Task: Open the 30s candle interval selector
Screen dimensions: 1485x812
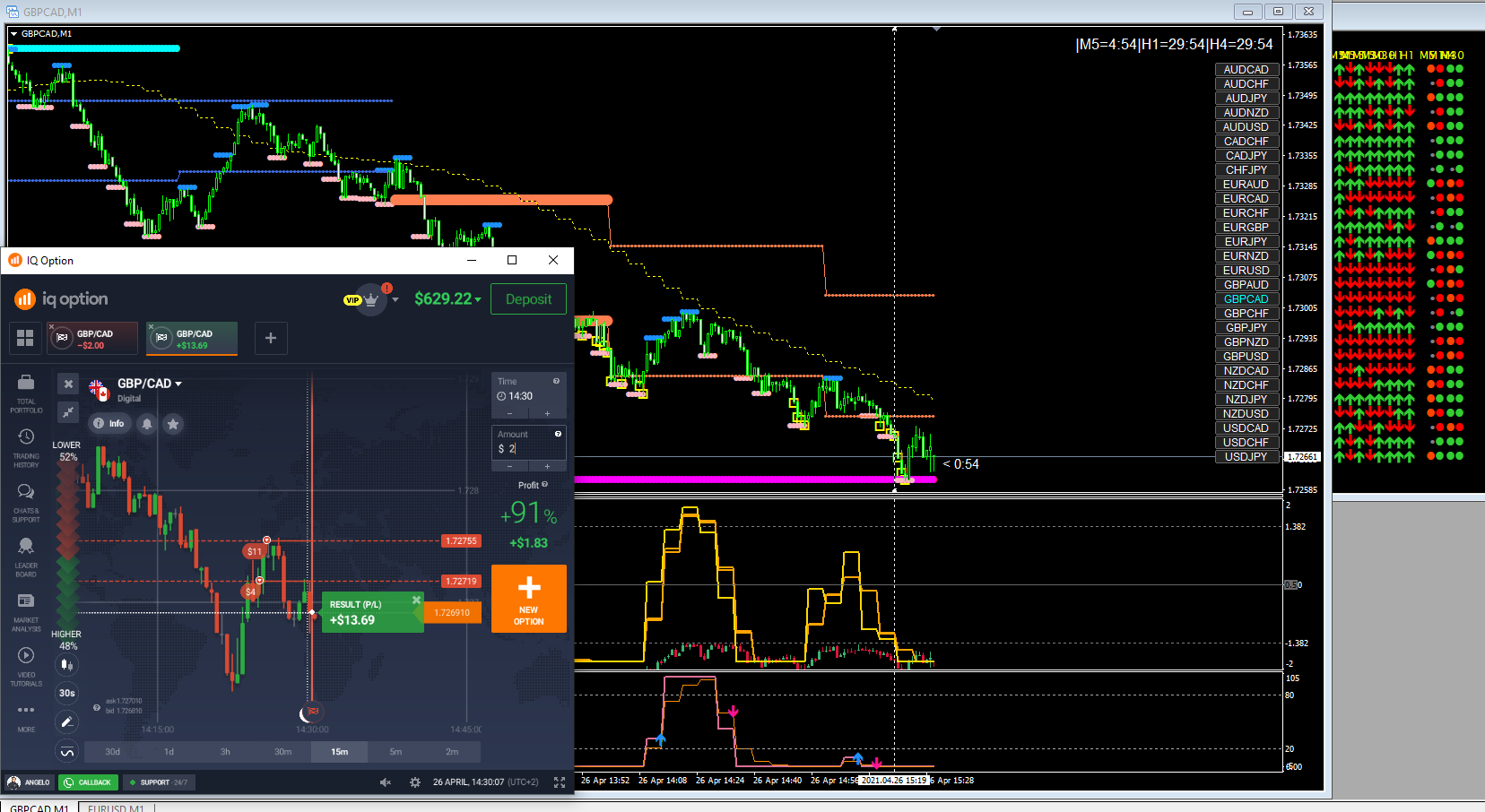Action: coord(66,693)
